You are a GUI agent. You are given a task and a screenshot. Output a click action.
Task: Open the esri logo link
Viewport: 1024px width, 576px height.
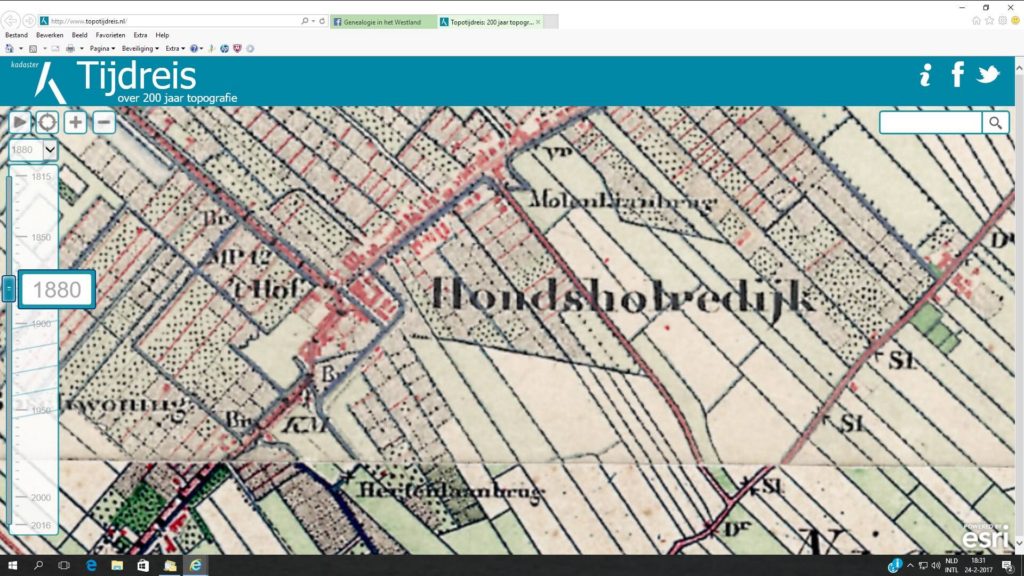[x=981, y=536]
